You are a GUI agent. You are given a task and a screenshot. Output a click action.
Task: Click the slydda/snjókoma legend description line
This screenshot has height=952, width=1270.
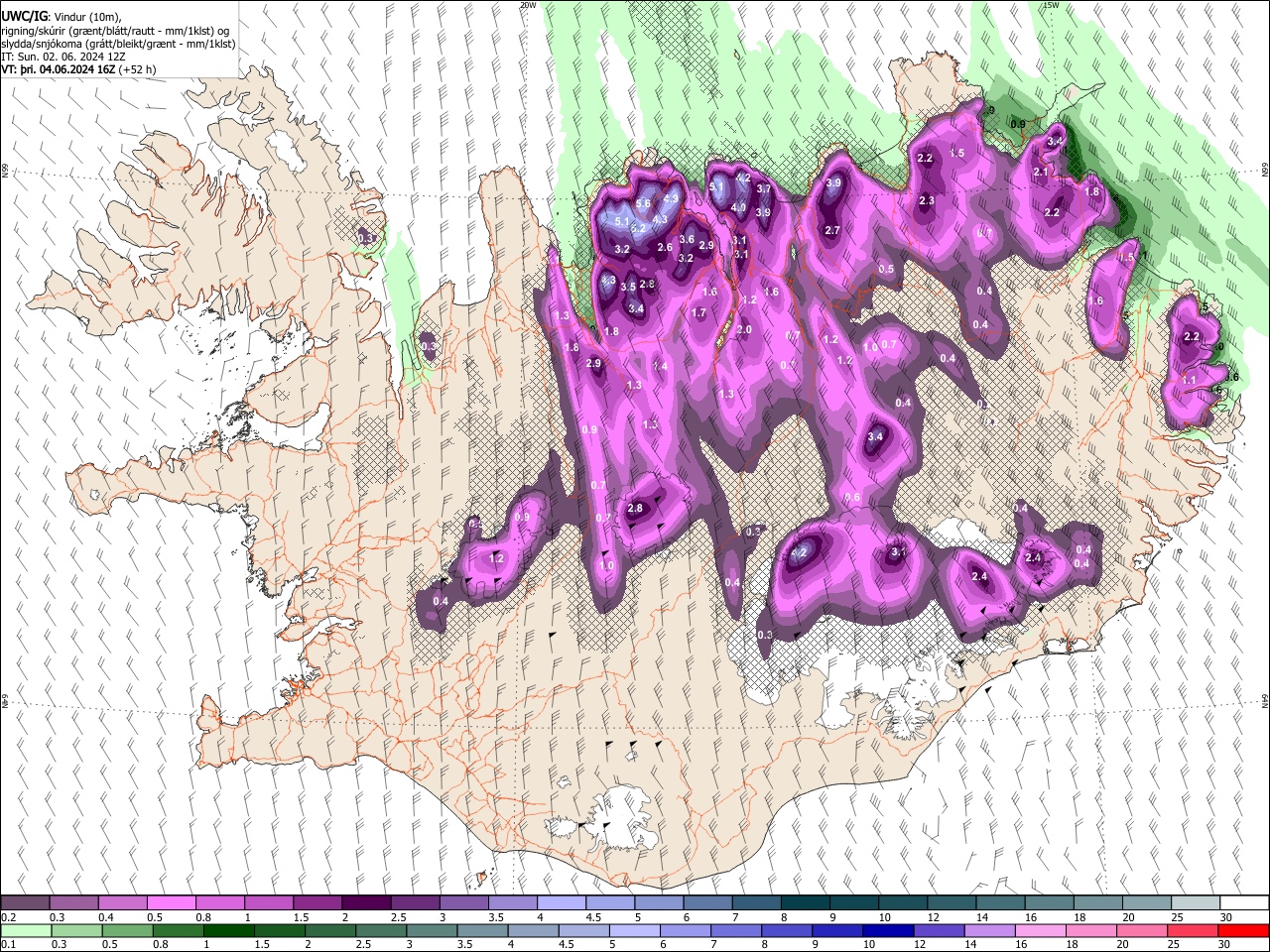coord(118,44)
